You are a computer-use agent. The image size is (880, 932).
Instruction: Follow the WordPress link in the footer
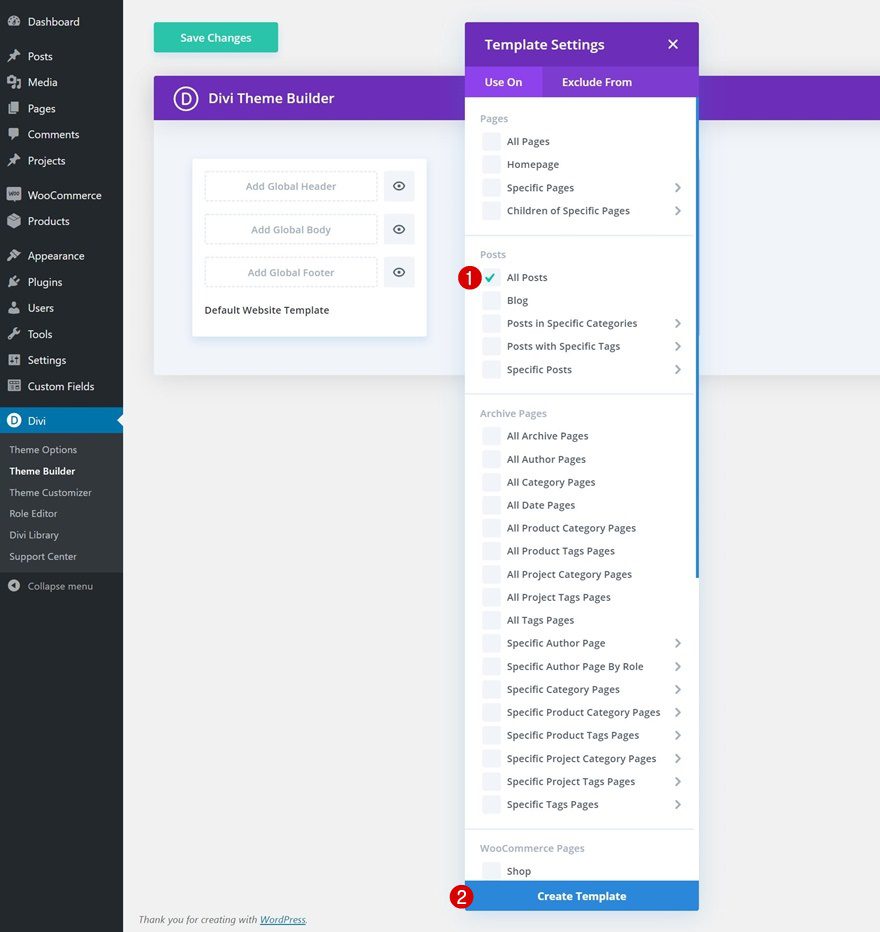(283, 919)
